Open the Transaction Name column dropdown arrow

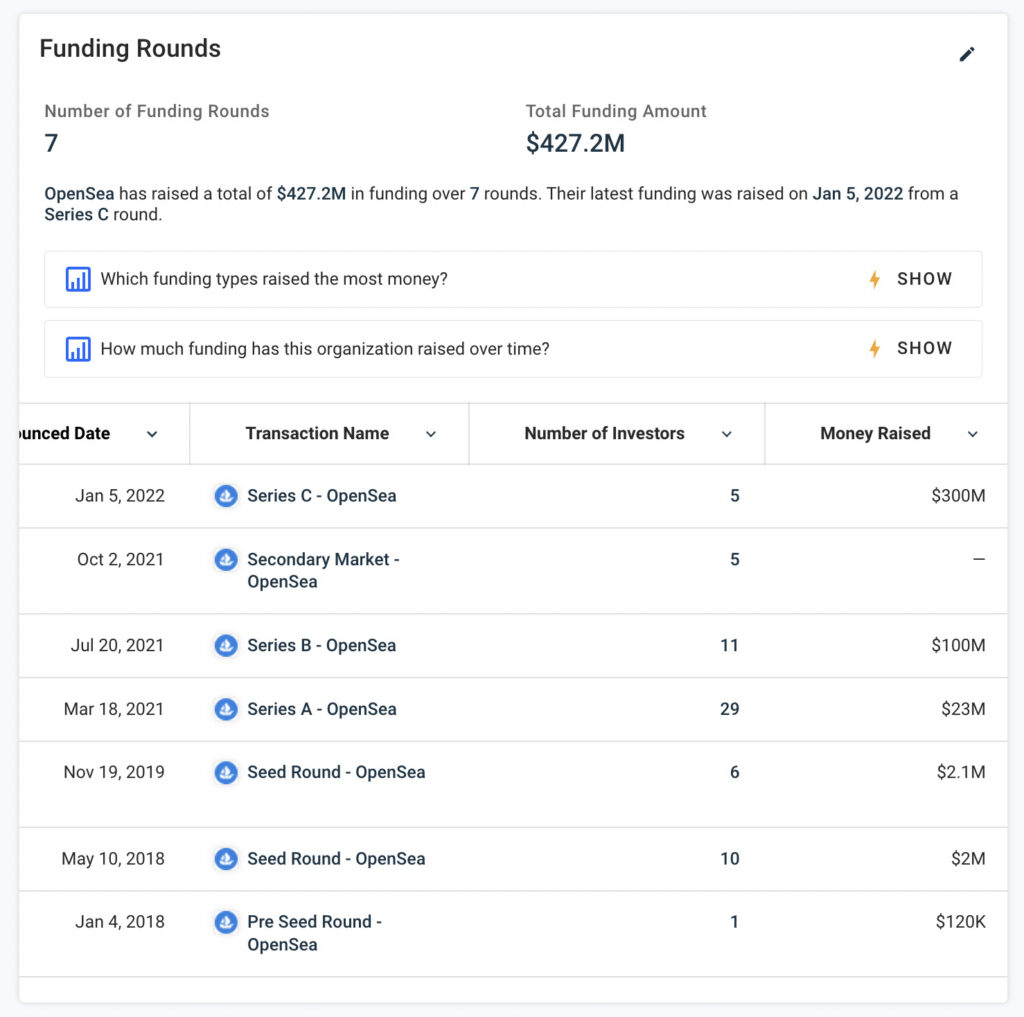(x=431, y=434)
